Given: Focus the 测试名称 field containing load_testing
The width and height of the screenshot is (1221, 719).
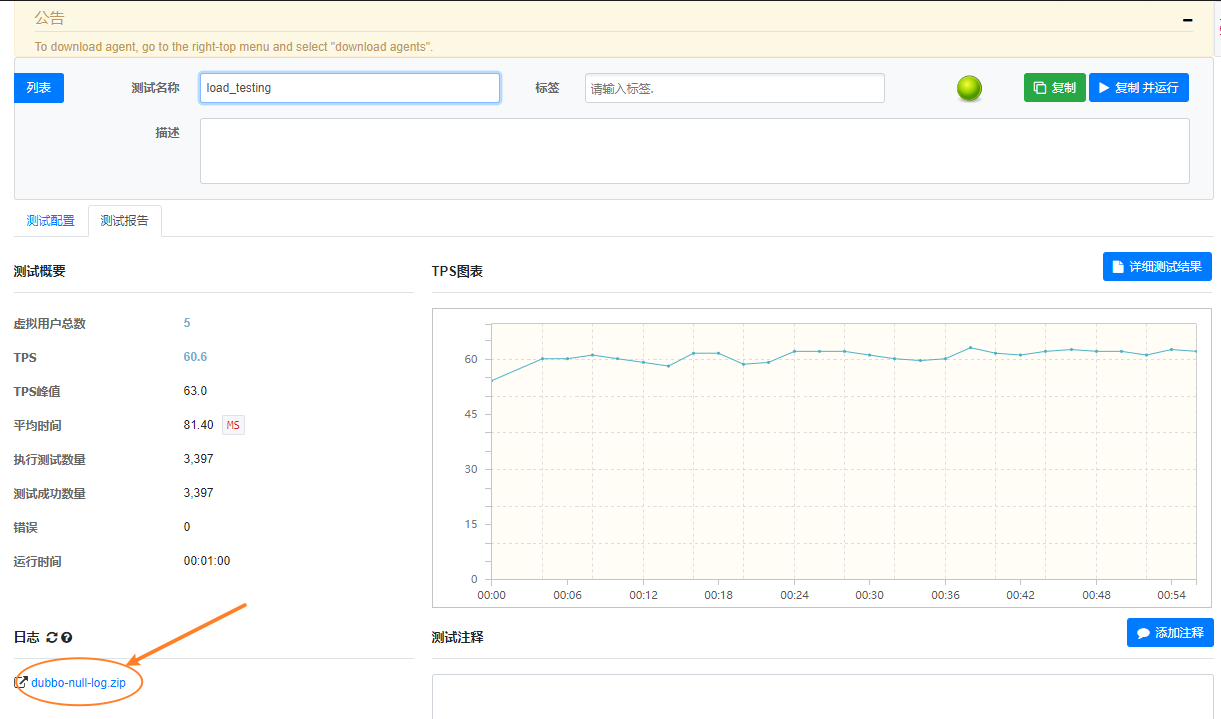Looking at the screenshot, I should click(x=349, y=88).
